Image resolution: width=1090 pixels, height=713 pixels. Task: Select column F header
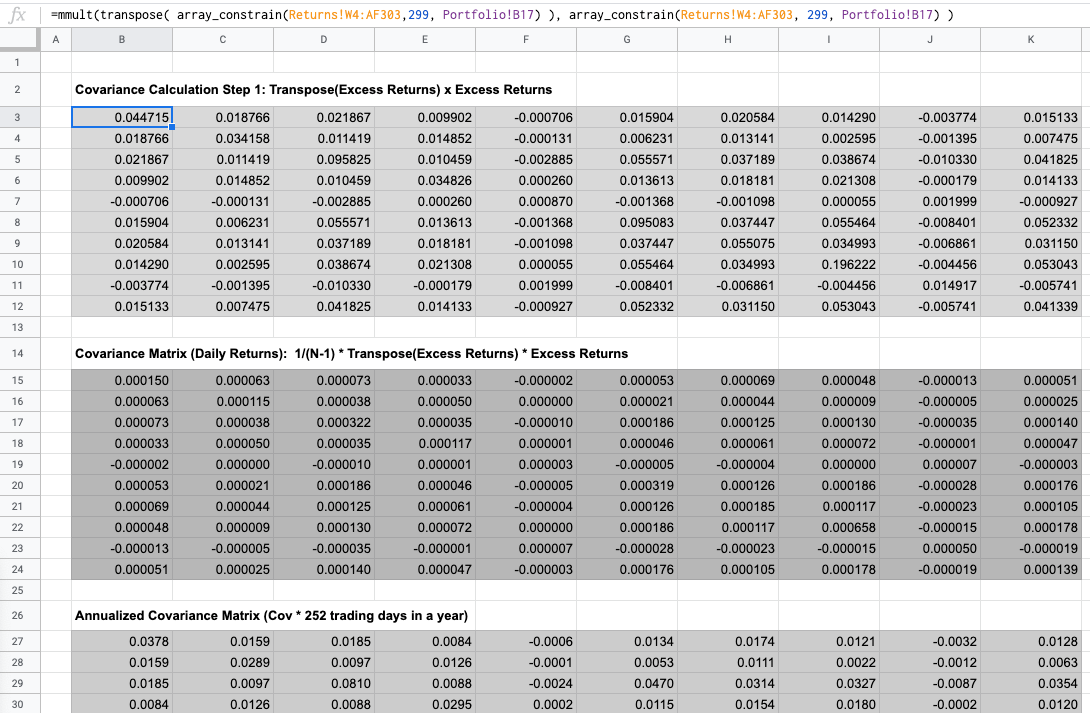tap(526, 40)
